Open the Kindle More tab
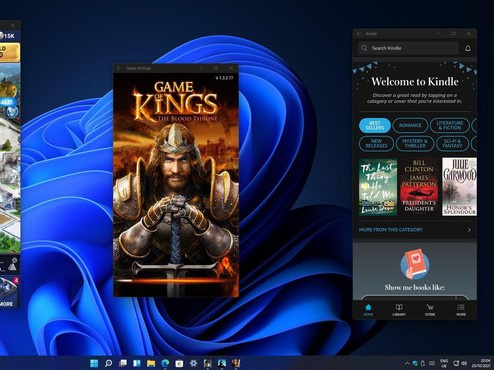Screen dimensions: 494x370 (461, 310)
